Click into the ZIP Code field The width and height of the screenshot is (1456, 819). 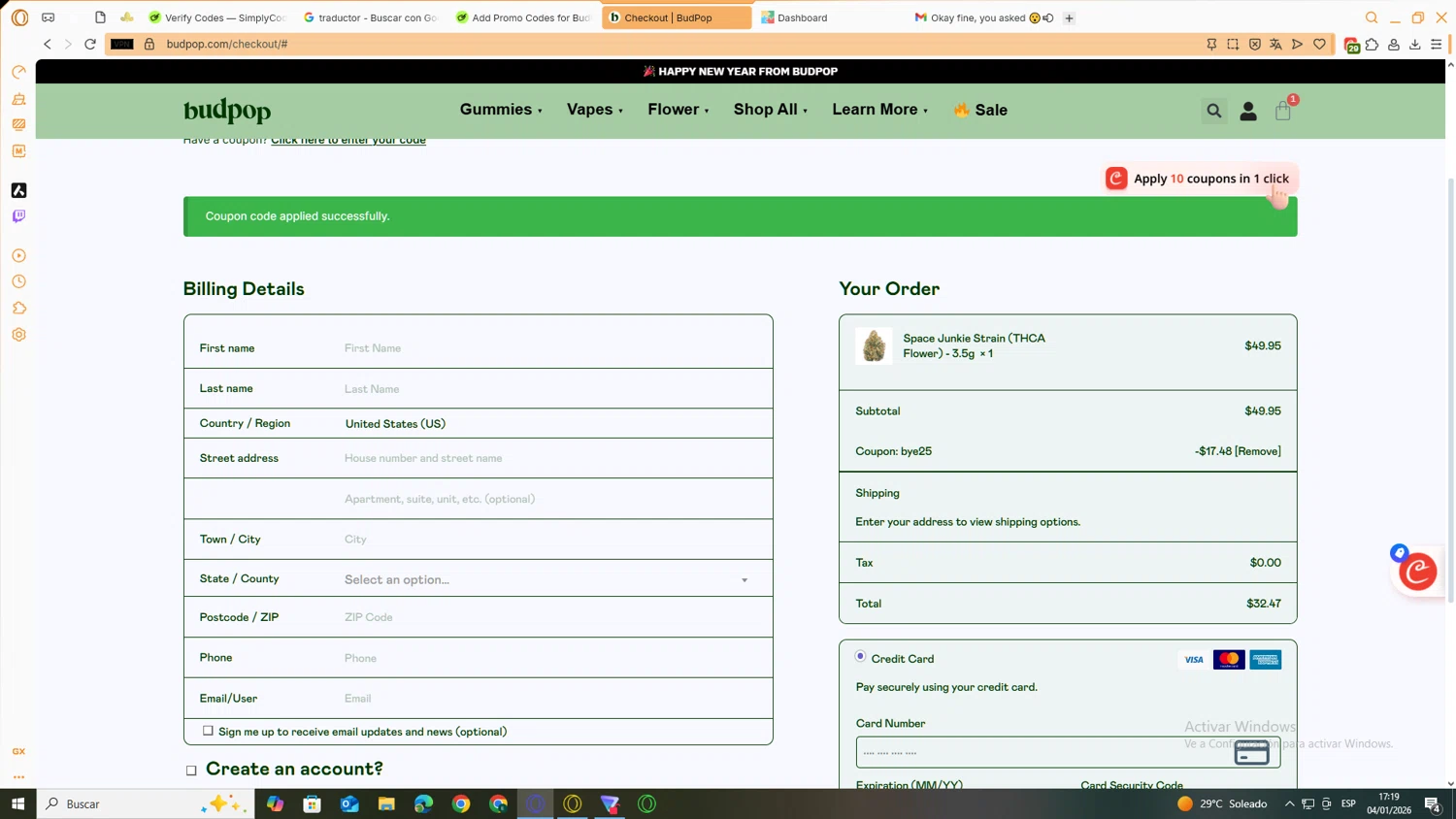553,617
